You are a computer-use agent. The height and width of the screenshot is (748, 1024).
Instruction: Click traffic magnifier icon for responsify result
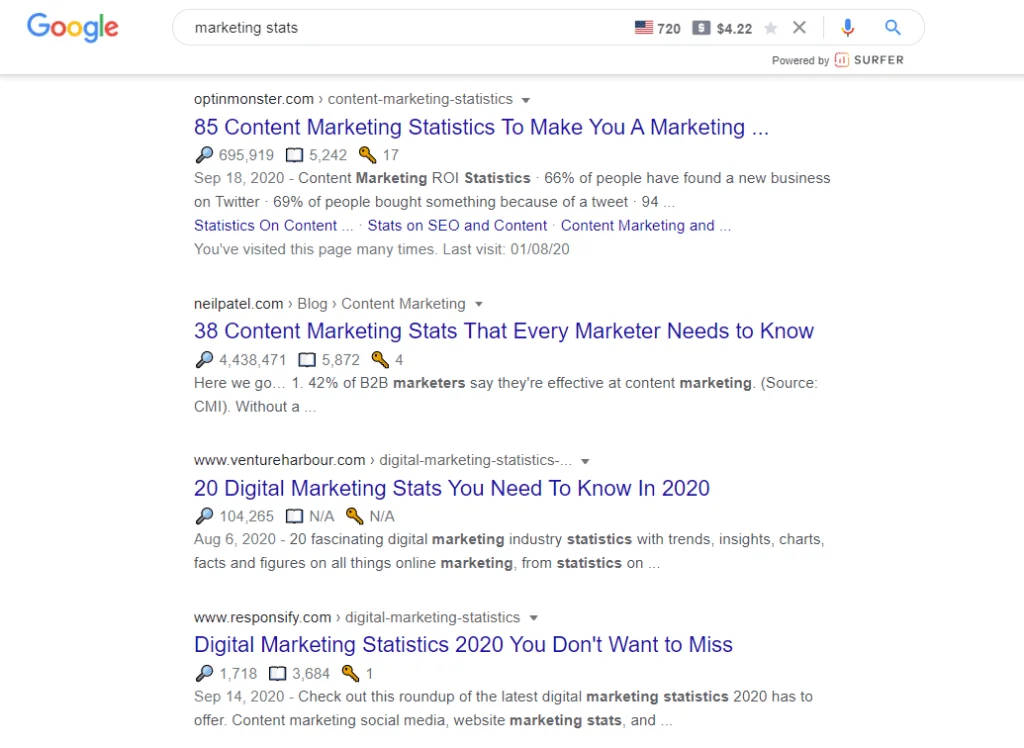[x=204, y=673]
